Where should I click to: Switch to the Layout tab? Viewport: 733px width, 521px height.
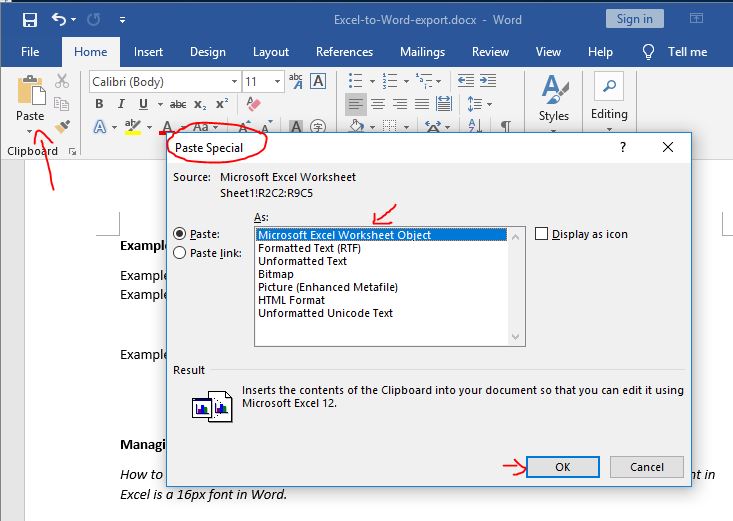coord(271,52)
